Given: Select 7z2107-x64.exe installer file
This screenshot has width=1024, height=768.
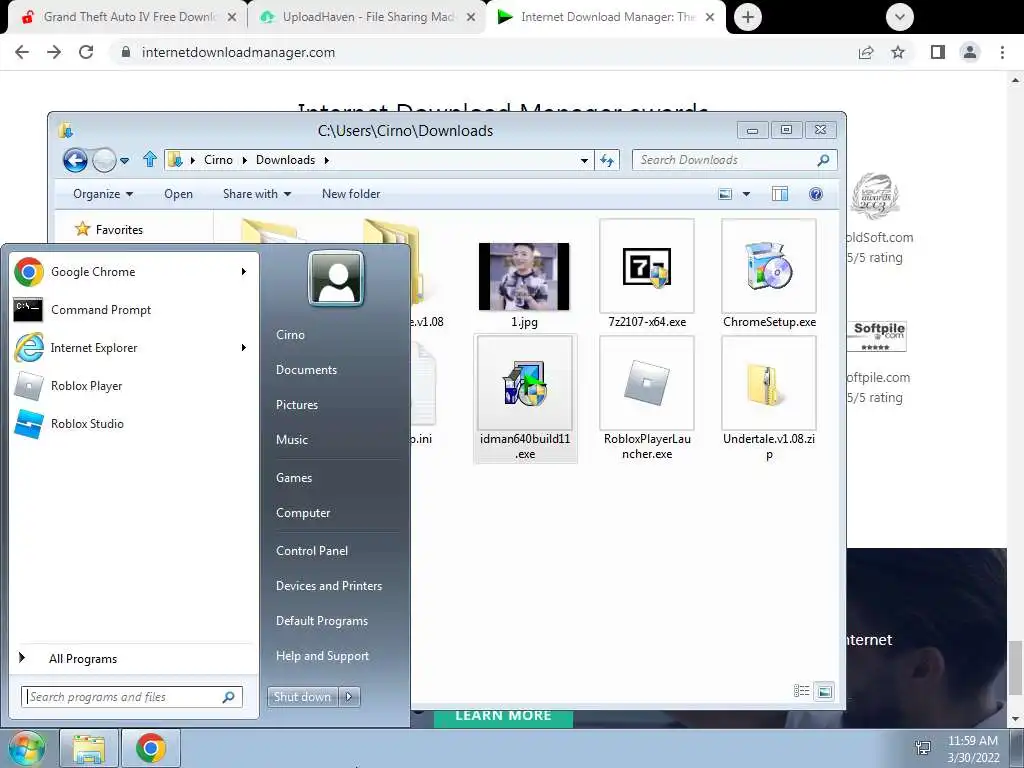Looking at the screenshot, I should [x=647, y=274].
